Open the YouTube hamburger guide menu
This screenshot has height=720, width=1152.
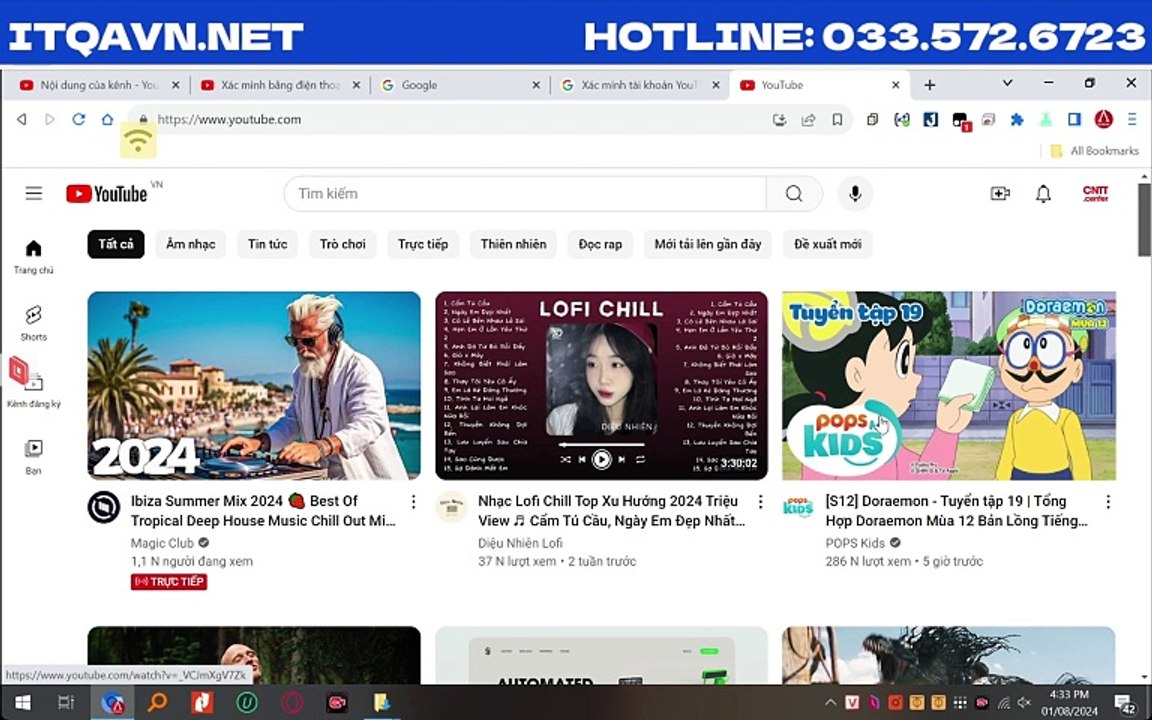(34, 193)
